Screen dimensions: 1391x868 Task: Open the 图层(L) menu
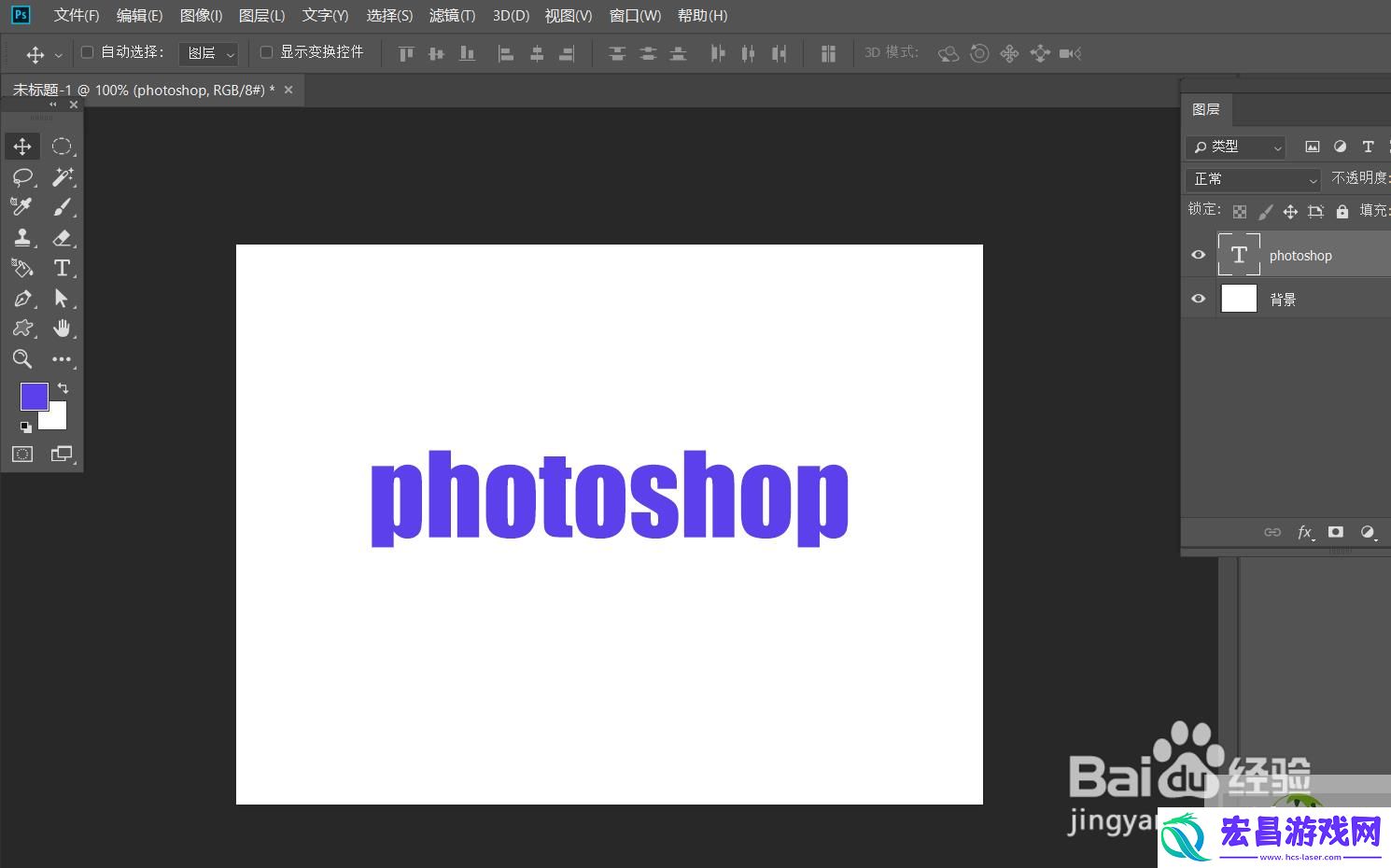(262, 16)
